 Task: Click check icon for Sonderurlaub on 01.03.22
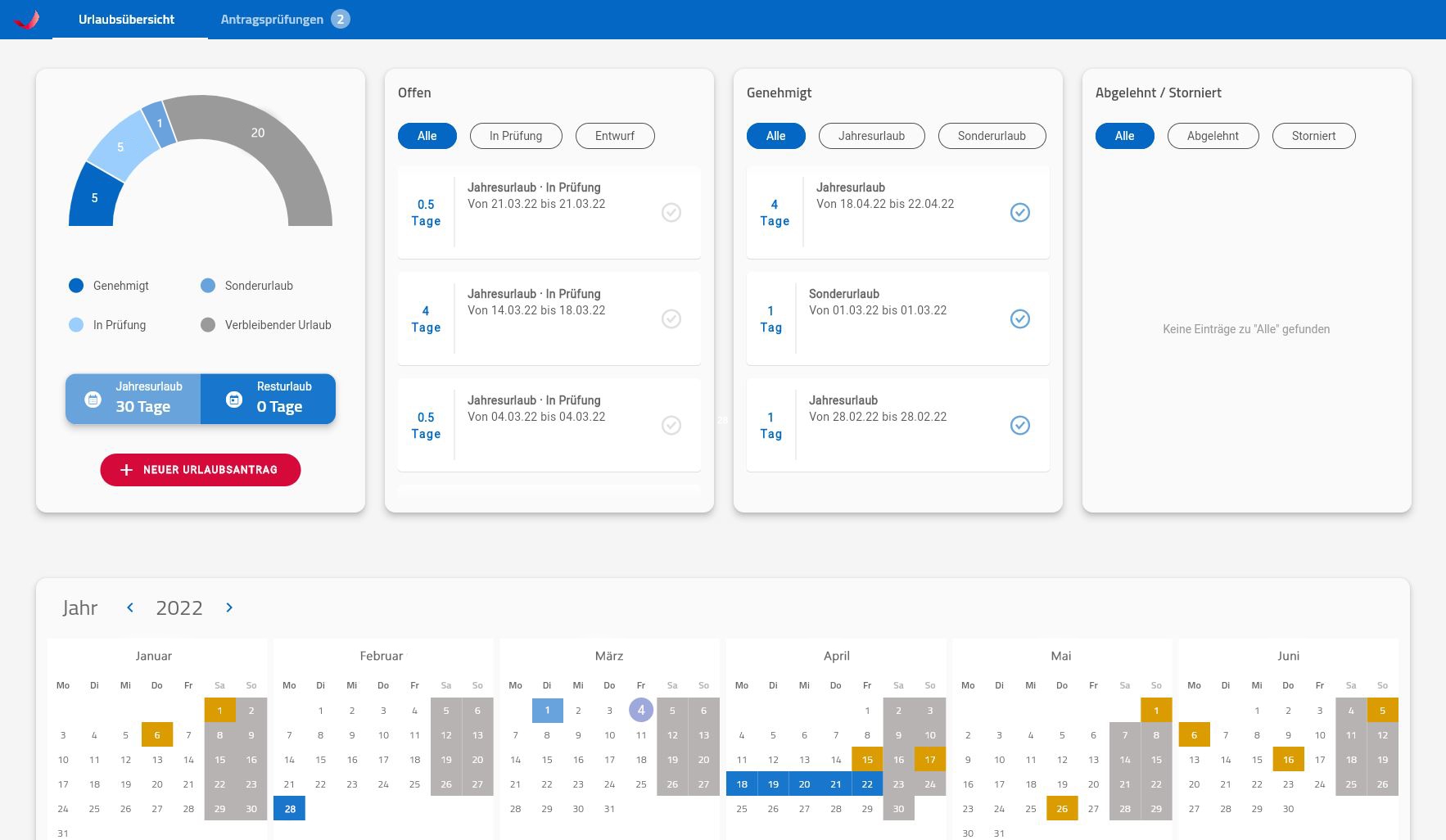(x=1019, y=319)
